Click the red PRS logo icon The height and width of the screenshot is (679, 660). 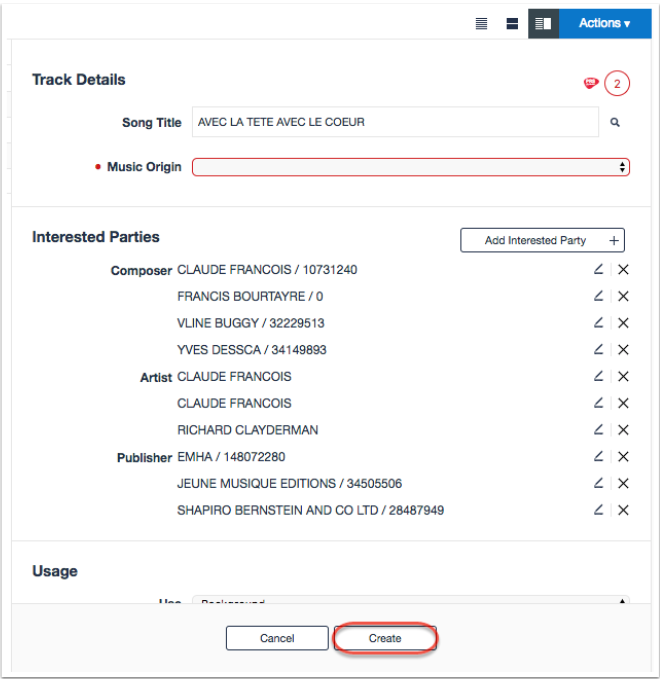click(x=591, y=82)
